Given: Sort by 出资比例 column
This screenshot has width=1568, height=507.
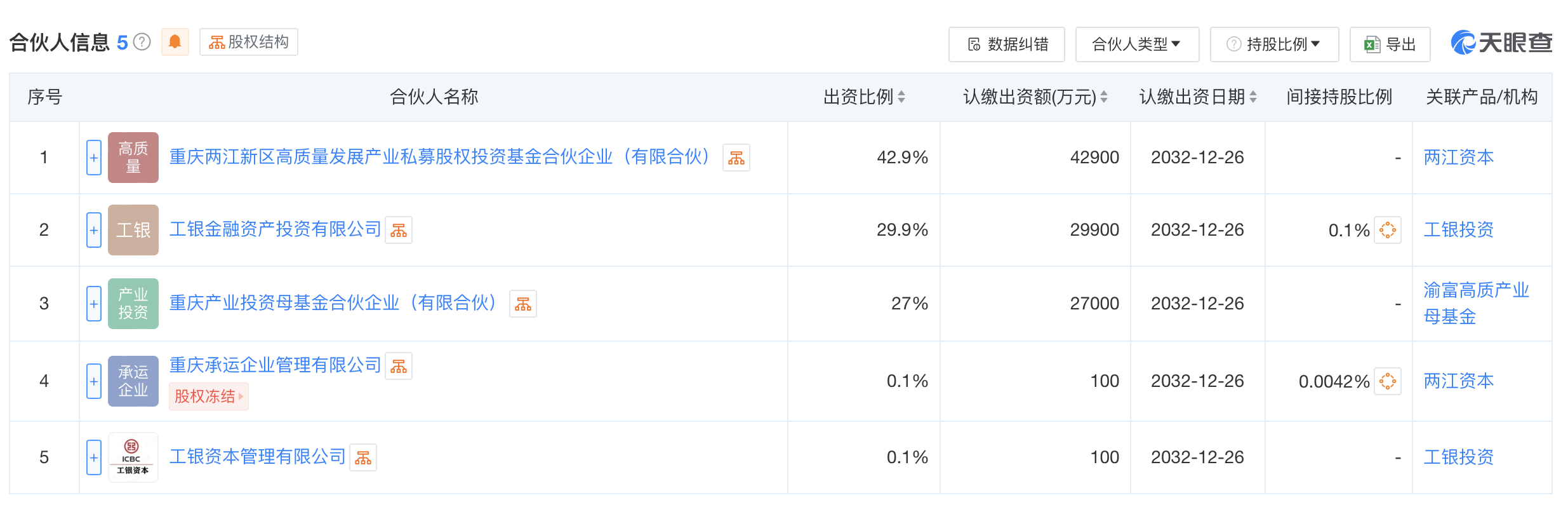Looking at the screenshot, I should (901, 97).
